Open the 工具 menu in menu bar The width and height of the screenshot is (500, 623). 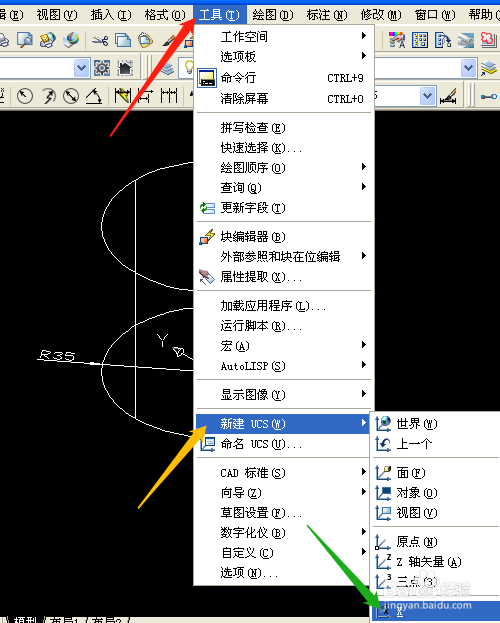coord(219,15)
